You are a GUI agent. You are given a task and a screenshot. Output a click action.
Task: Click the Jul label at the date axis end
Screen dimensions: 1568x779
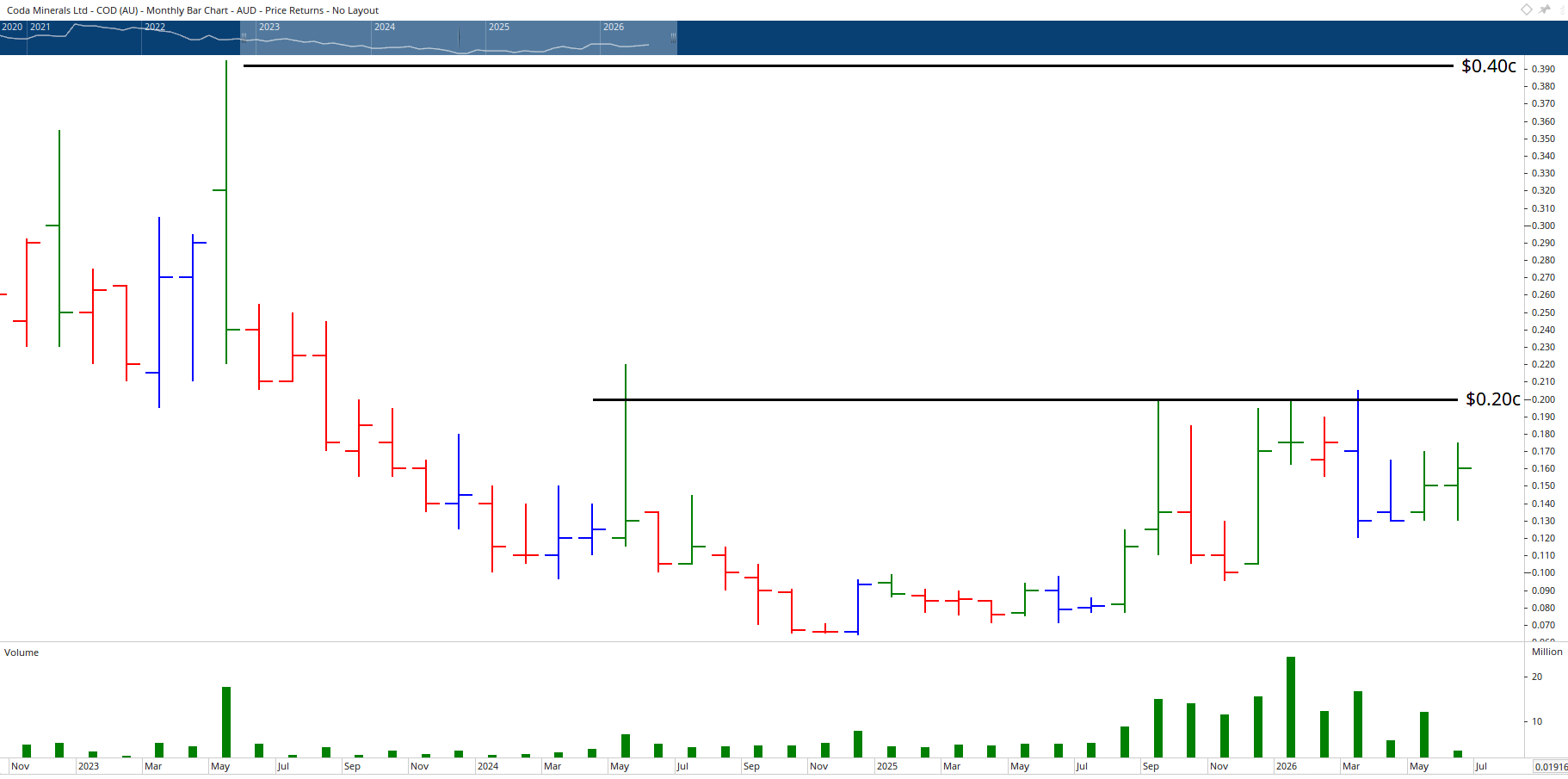point(1481,766)
